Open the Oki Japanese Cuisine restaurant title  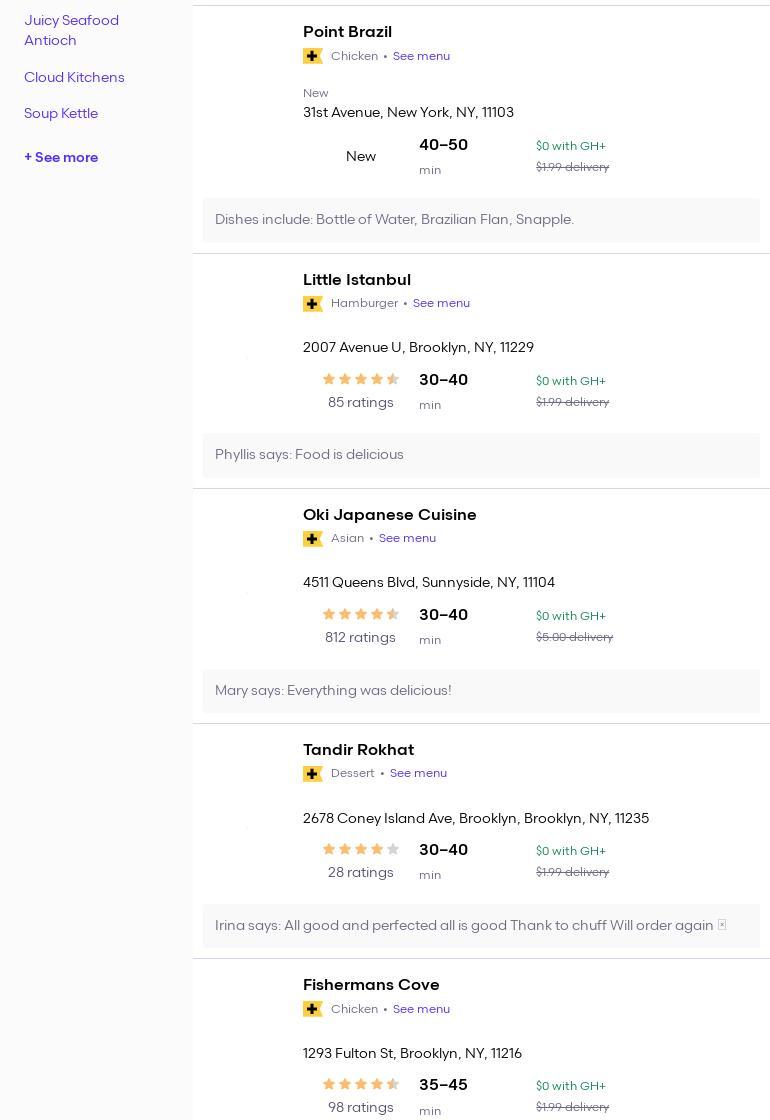(389, 515)
